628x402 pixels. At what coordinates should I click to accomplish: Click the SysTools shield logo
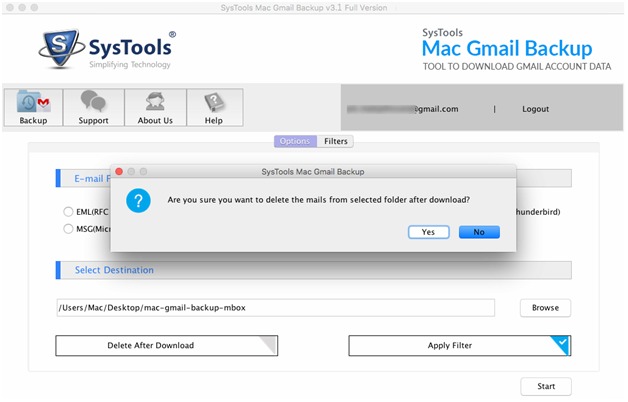pos(61,48)
